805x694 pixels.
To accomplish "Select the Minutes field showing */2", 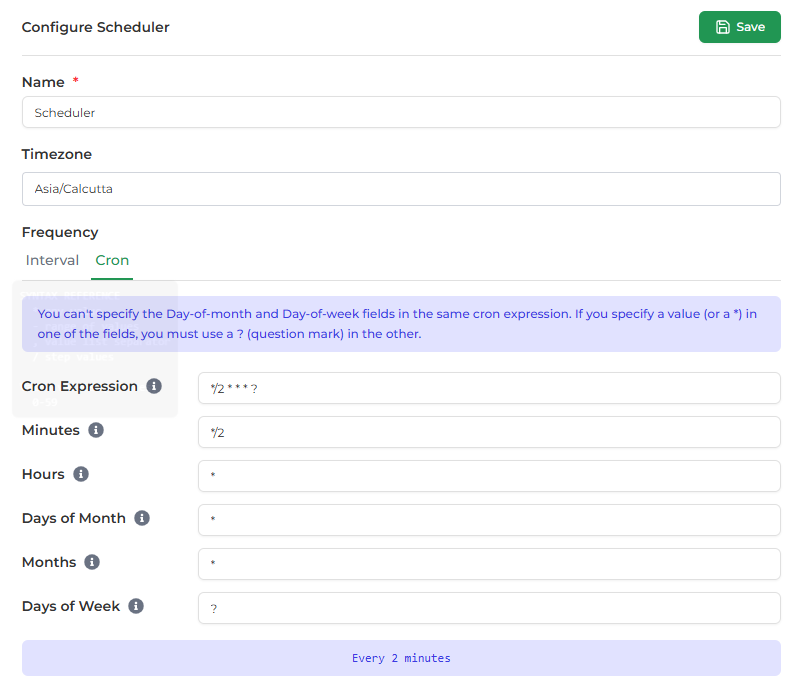I will [x=490, y=432].
